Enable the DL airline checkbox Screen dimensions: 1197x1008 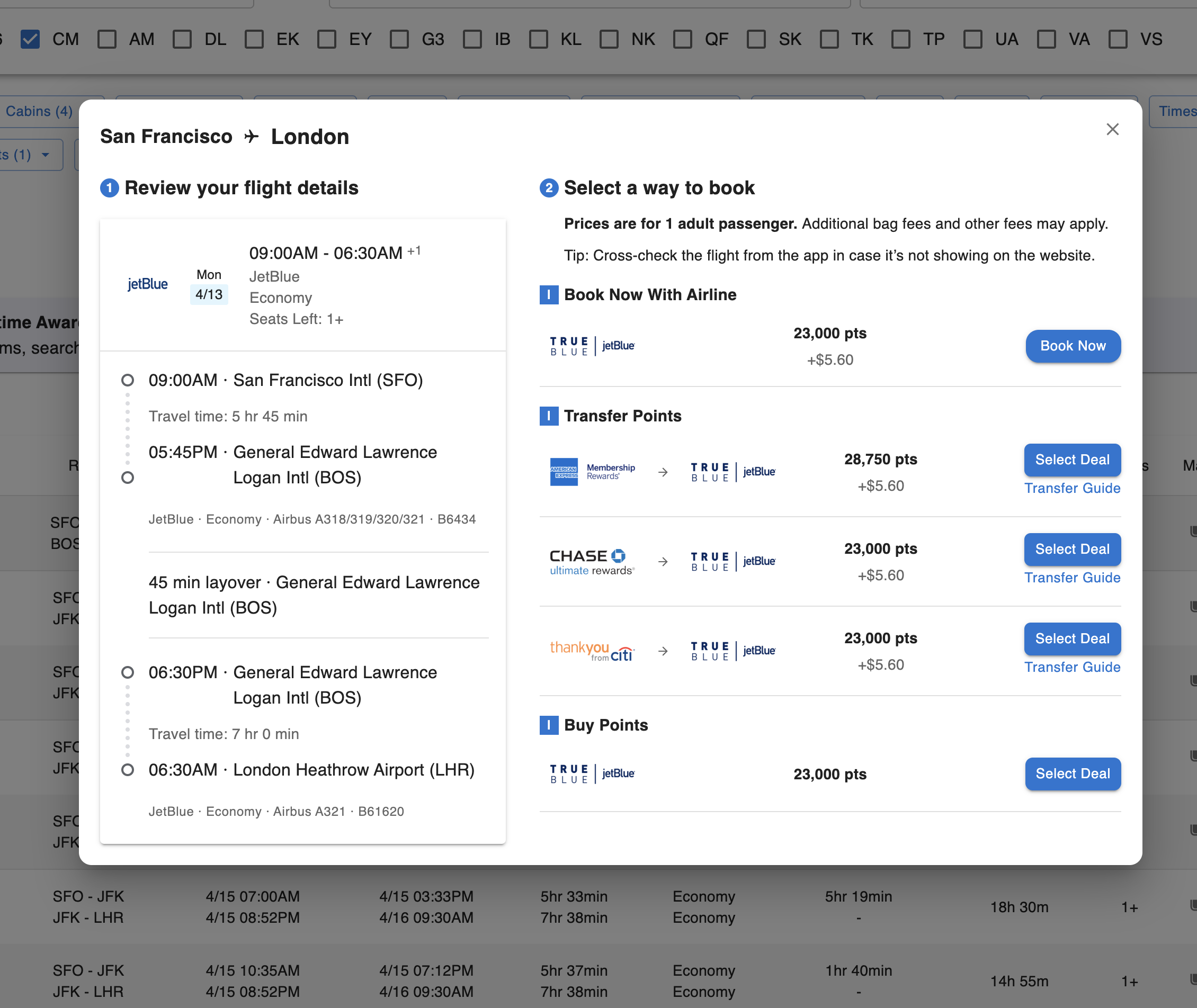coord(182,39)
